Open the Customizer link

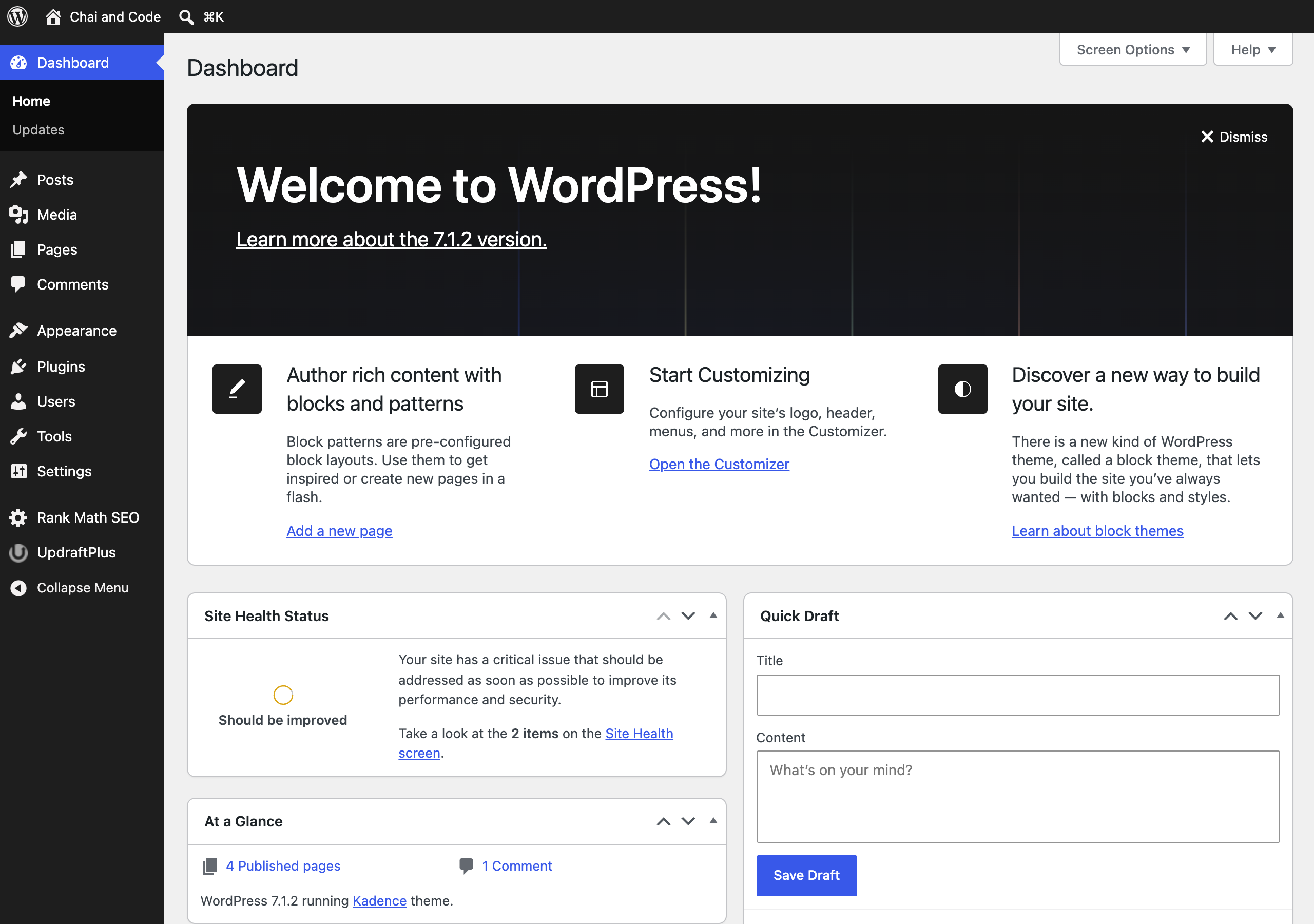click(719, 464)
